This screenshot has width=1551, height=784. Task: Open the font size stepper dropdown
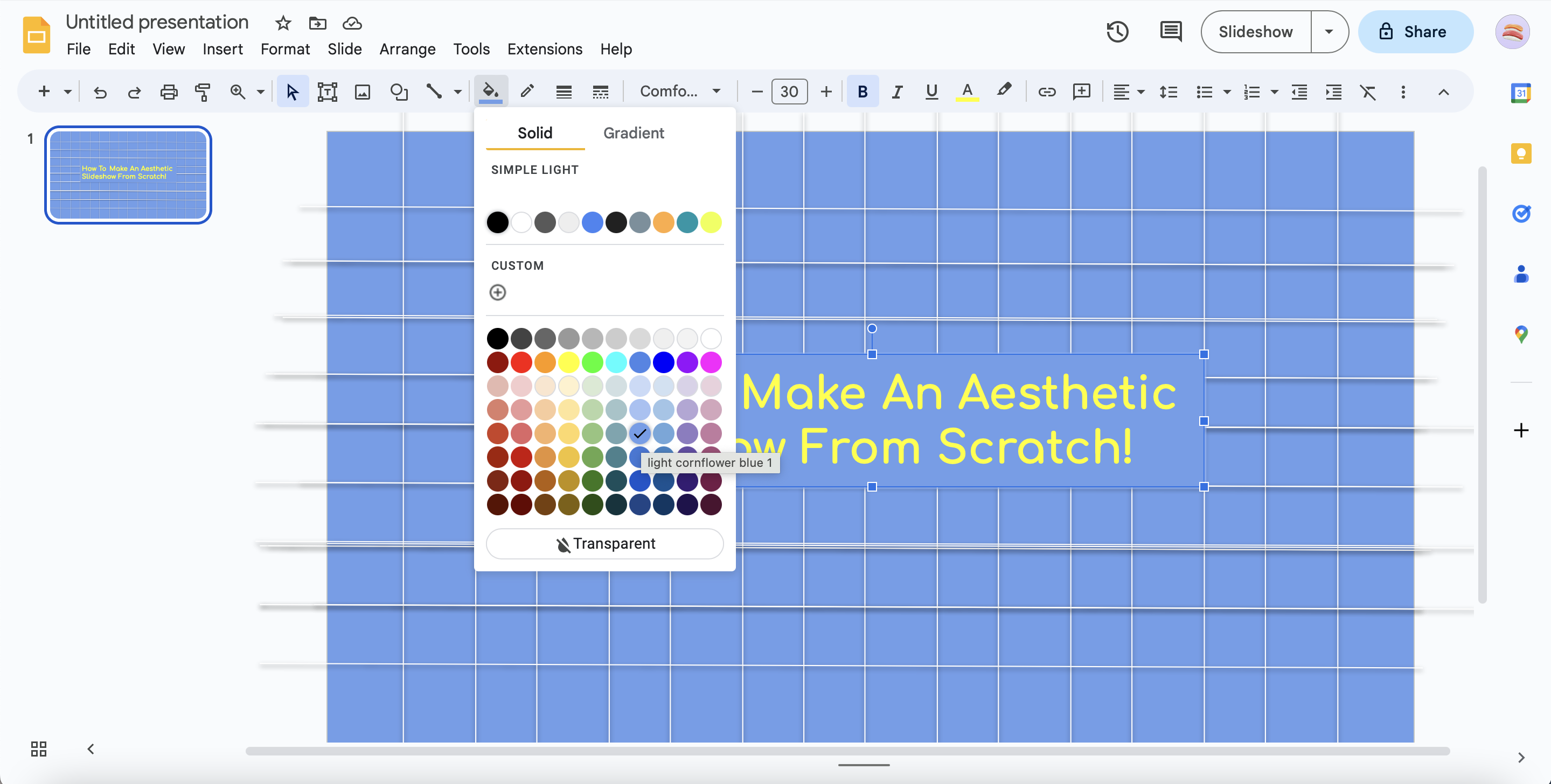pos(790,91)
